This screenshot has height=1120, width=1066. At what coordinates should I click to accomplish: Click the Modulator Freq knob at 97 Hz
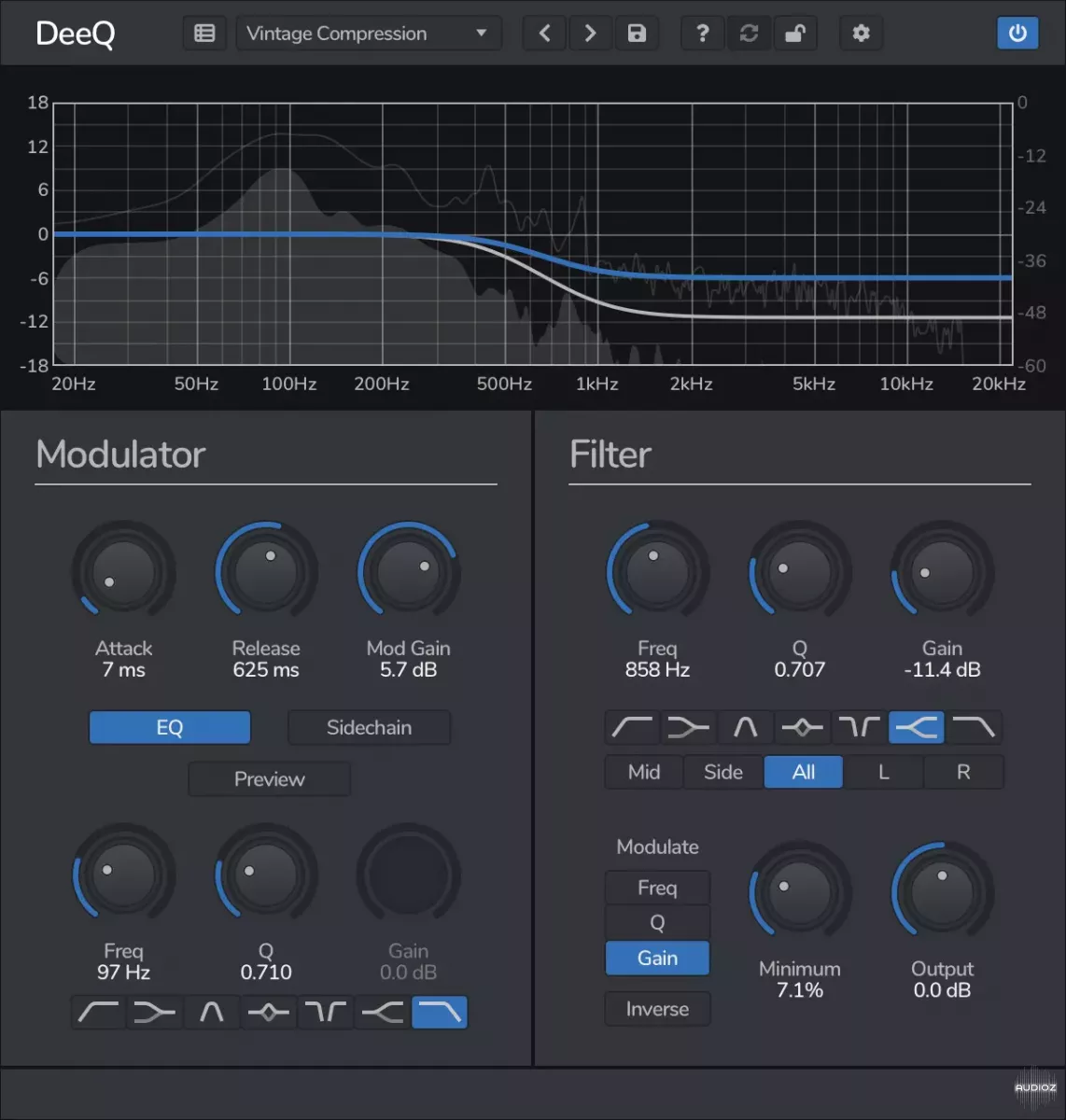(x=124, y=875)
